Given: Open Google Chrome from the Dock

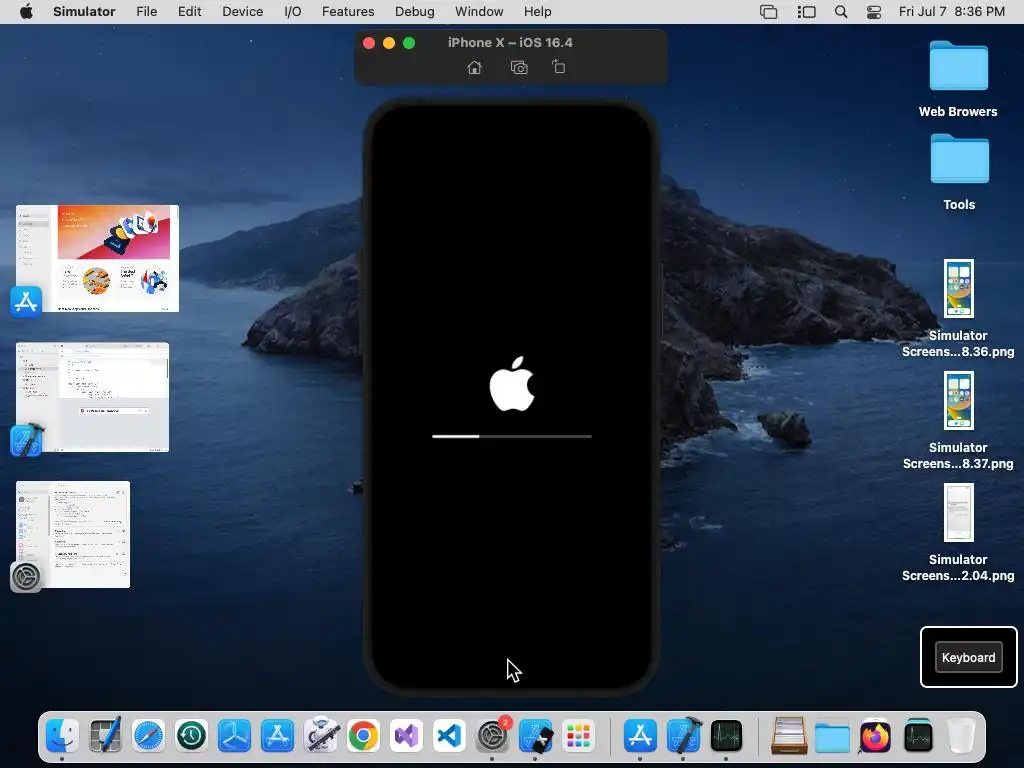Looking at the screenshot, I should (x=363, y=736).
